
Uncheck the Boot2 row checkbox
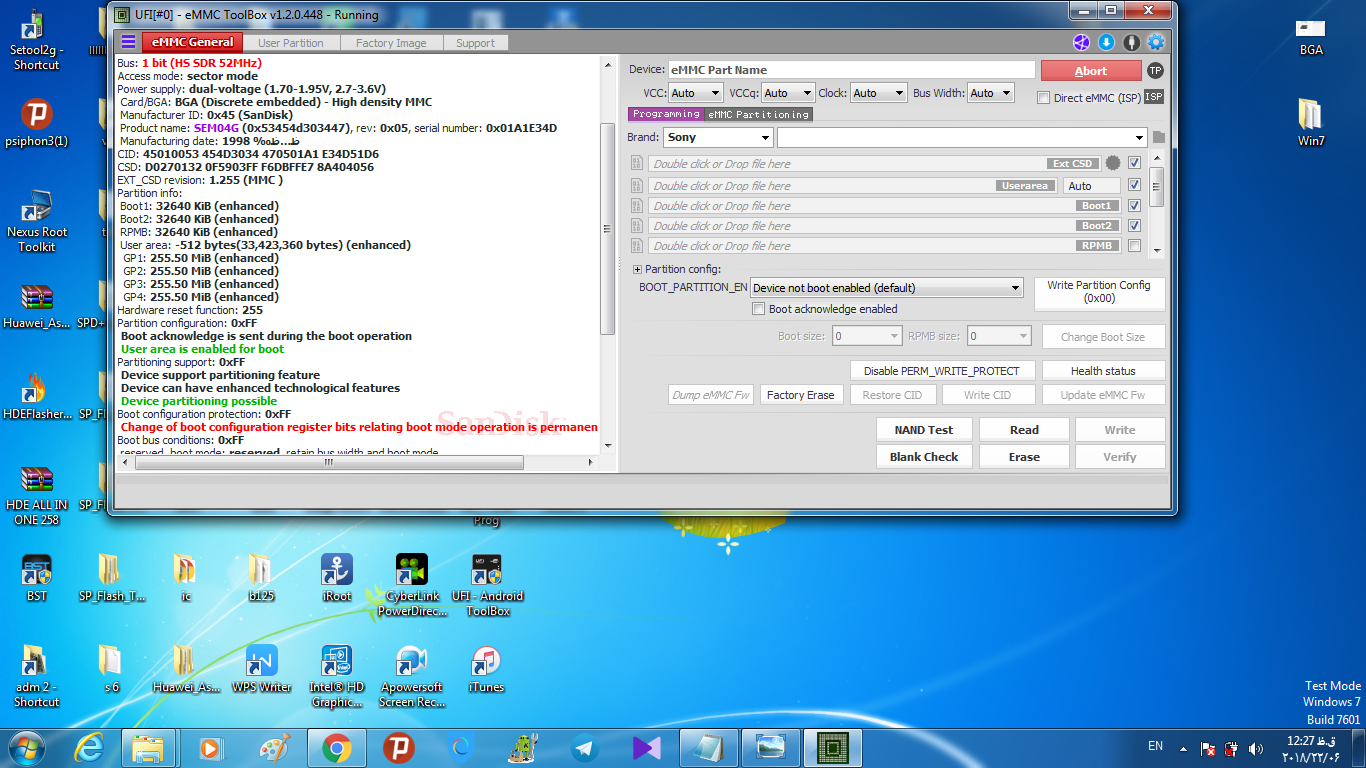click(1134, 225)
